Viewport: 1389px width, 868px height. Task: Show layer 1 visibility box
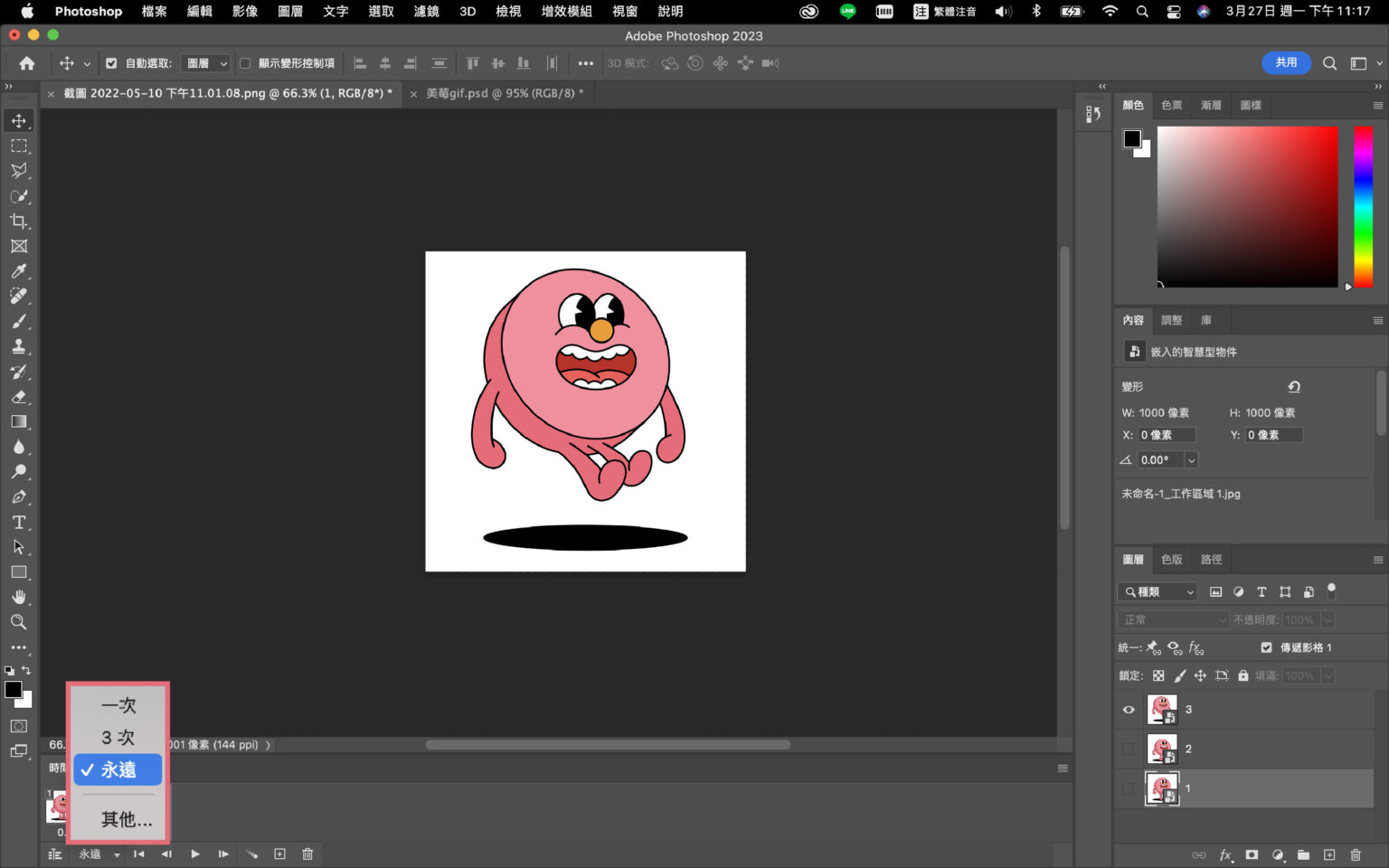tap(1129, 788)
